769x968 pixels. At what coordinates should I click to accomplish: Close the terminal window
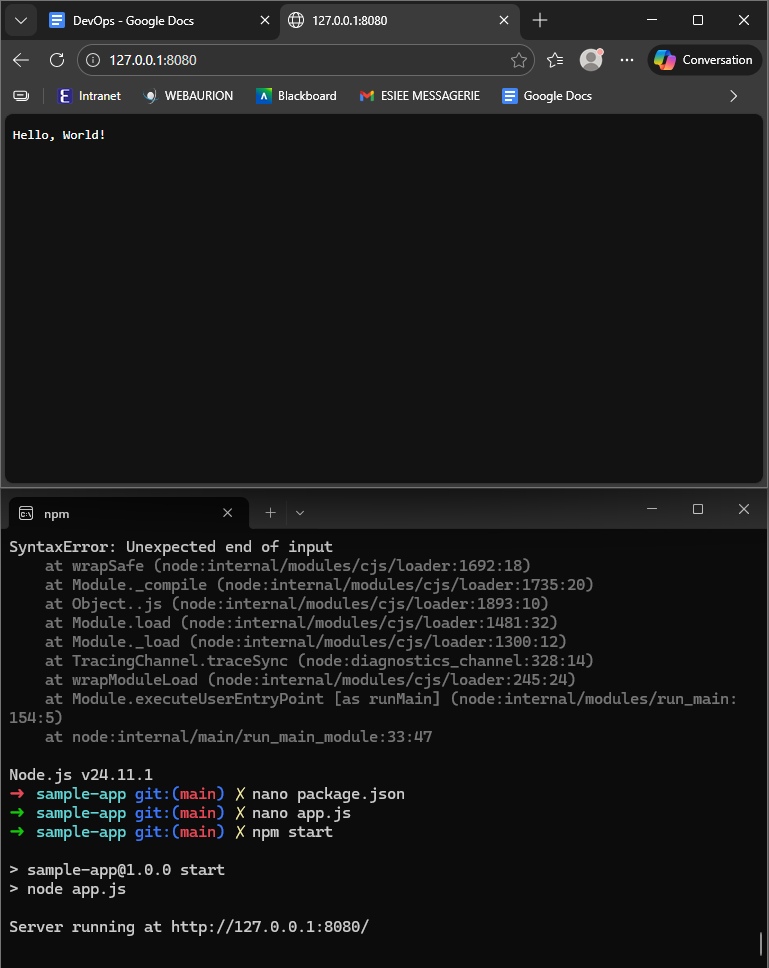(x=744, y=509)
